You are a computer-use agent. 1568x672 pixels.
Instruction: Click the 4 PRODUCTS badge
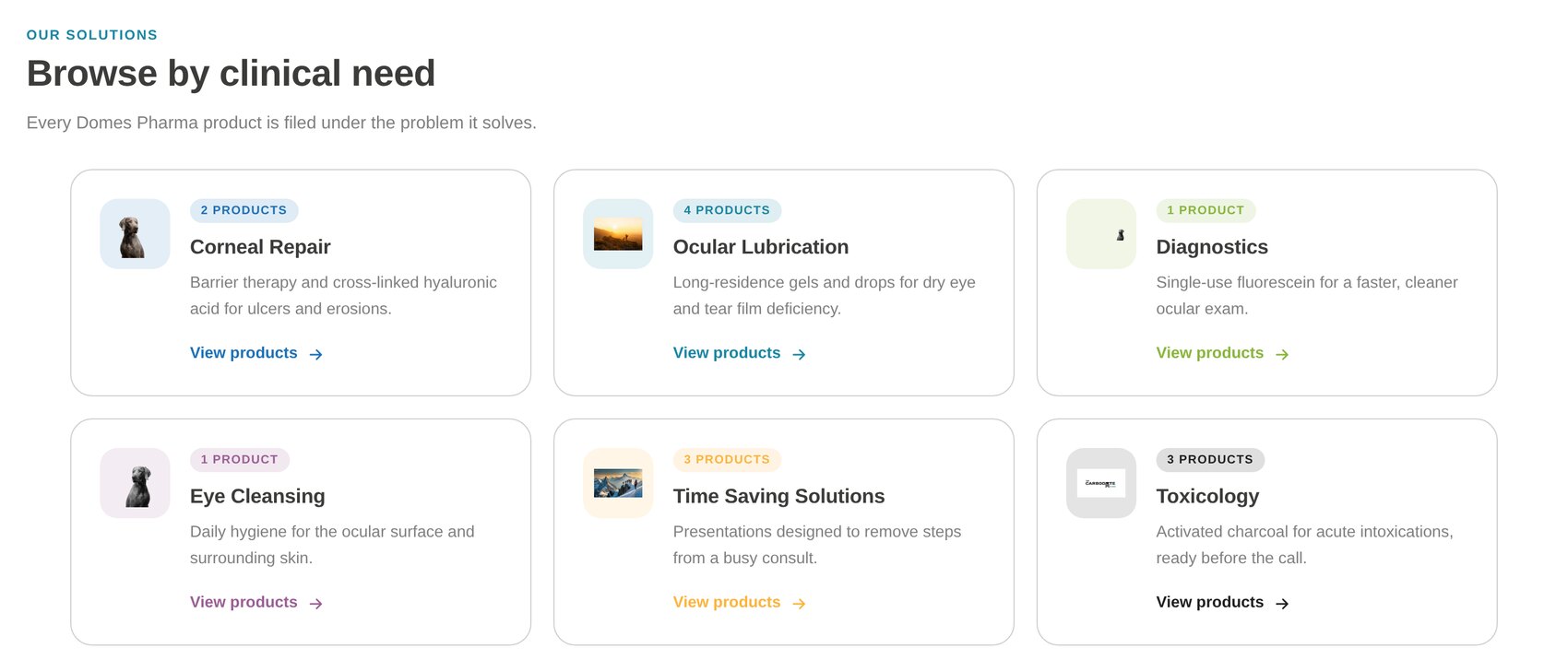(x=727, y=210)
